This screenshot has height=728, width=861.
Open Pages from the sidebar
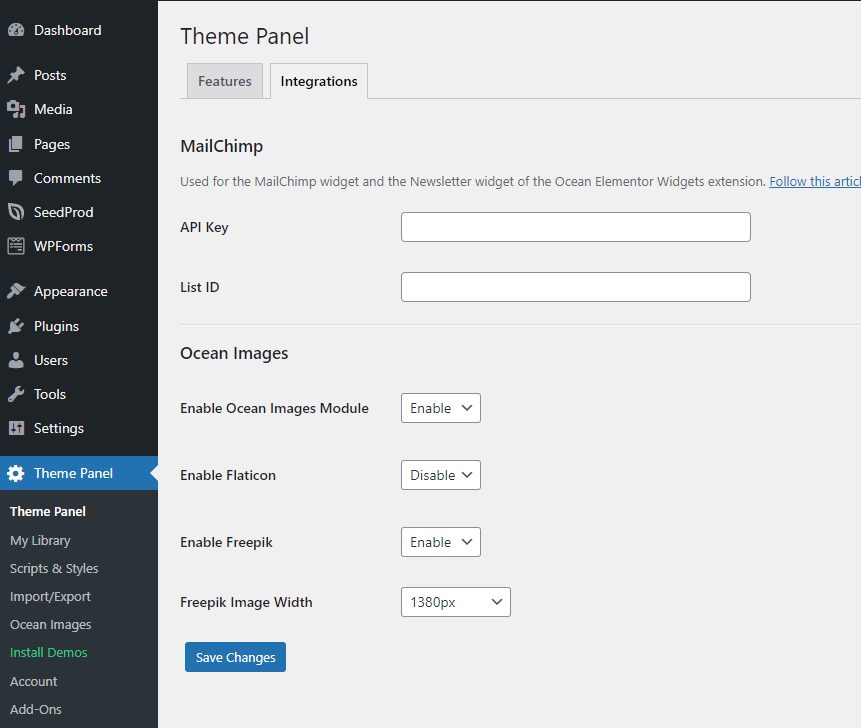pyautogui.click(x=52, y=144)
